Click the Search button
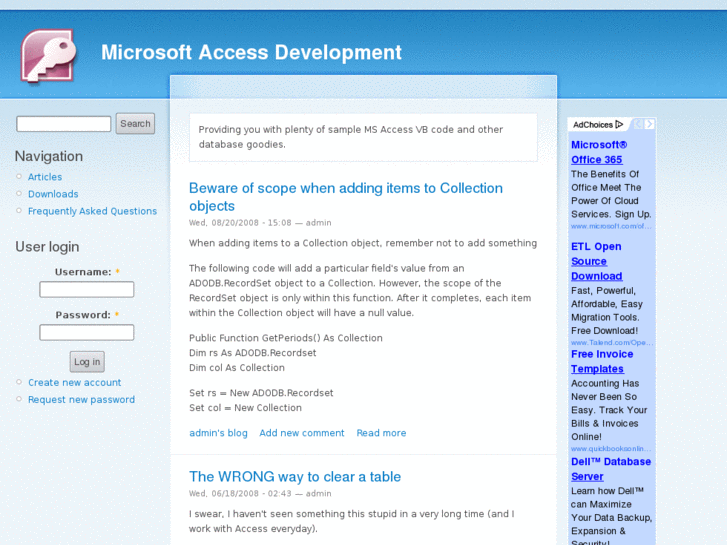The height and width of the screenshot is (545, 727). [x=135, y=124]
